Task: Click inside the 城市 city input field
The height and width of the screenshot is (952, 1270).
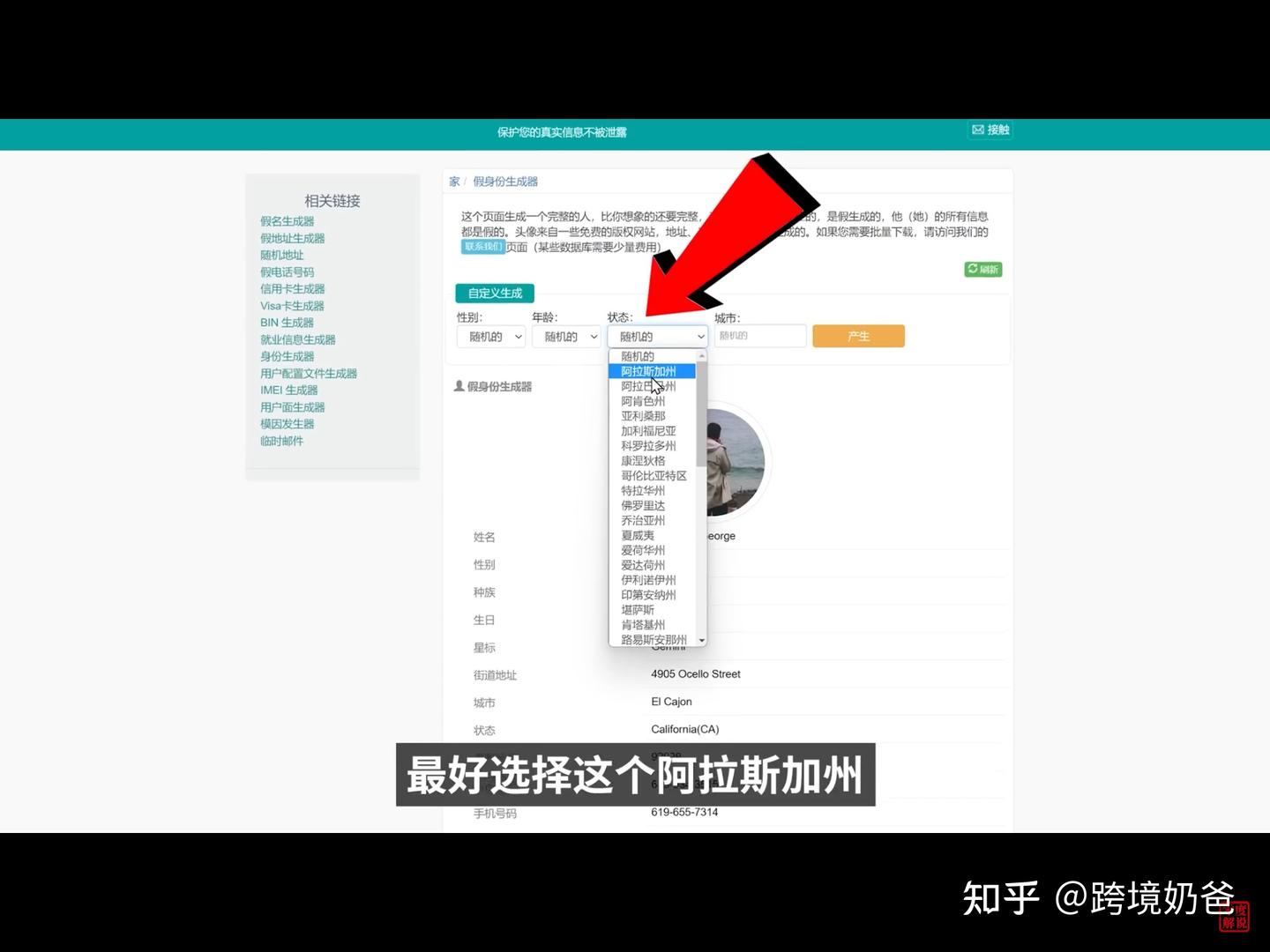Action: (x=759, y=336)
